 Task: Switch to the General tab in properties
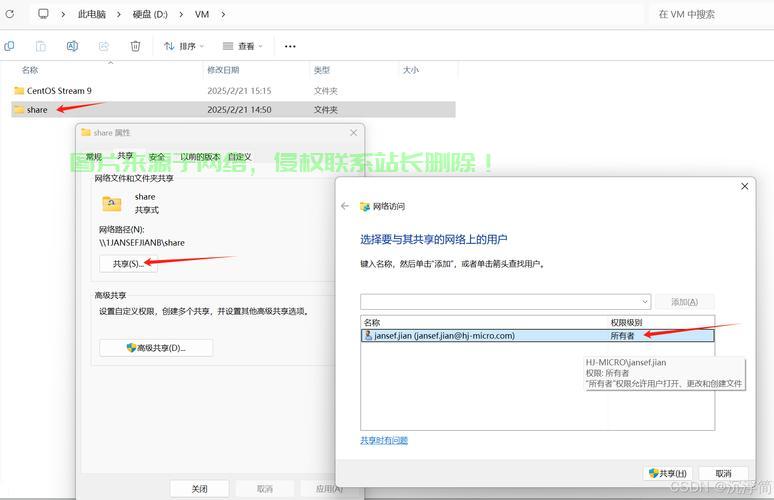(x=94, y=157)
